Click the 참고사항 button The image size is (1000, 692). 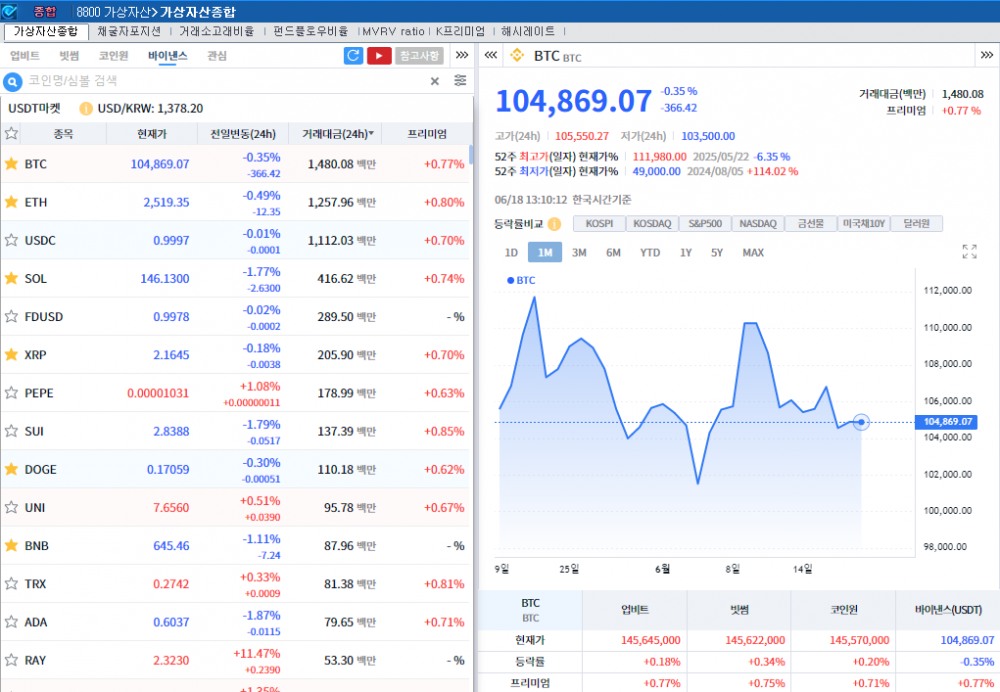pos(419,56)
